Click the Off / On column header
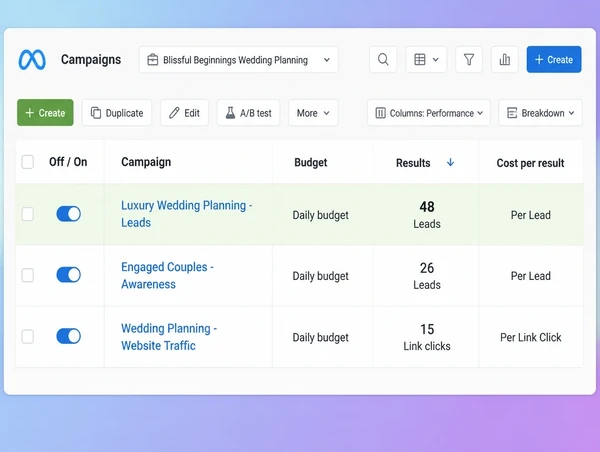This screenshot has width=600, height=452. point(68,162)
